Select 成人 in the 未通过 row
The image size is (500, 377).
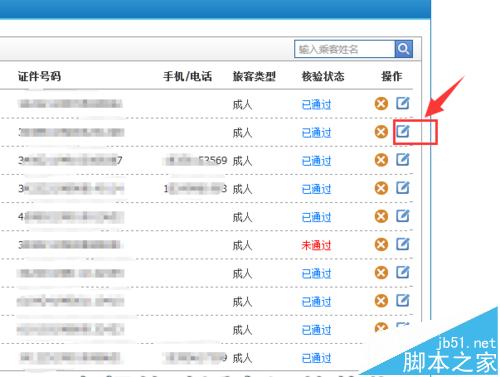coord(242,245)
